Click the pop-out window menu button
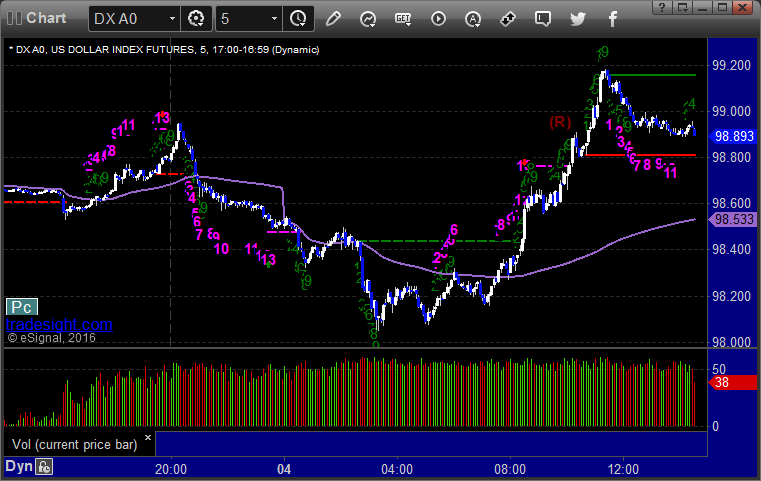 (x=682, y=7)
